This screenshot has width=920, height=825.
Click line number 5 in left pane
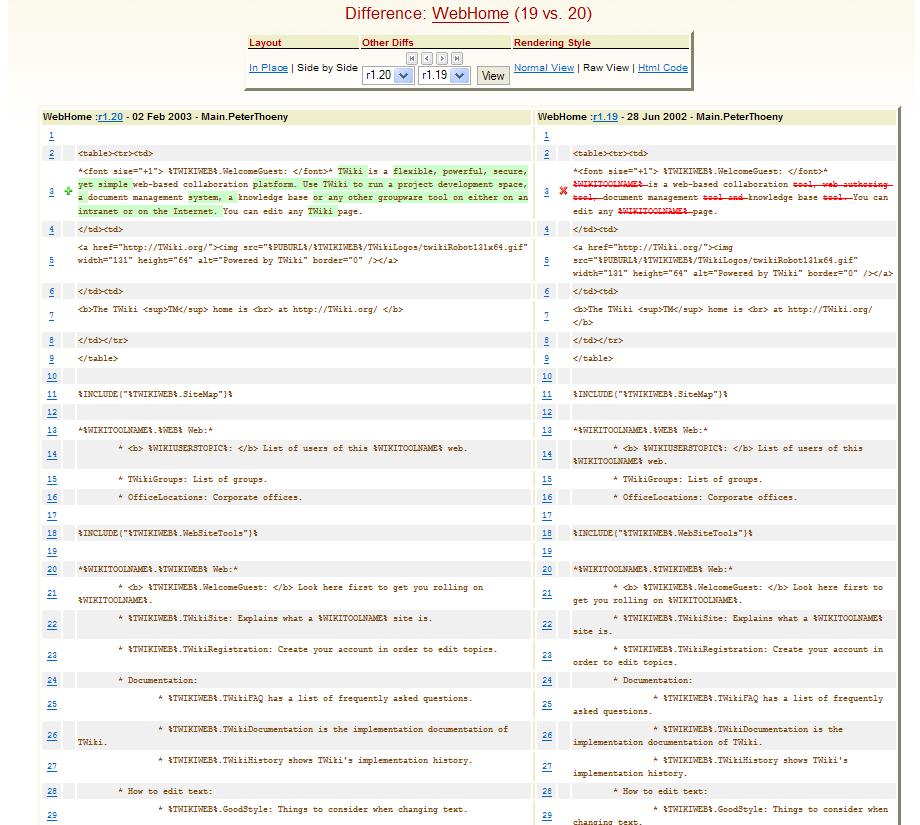(x=52, y=261)
